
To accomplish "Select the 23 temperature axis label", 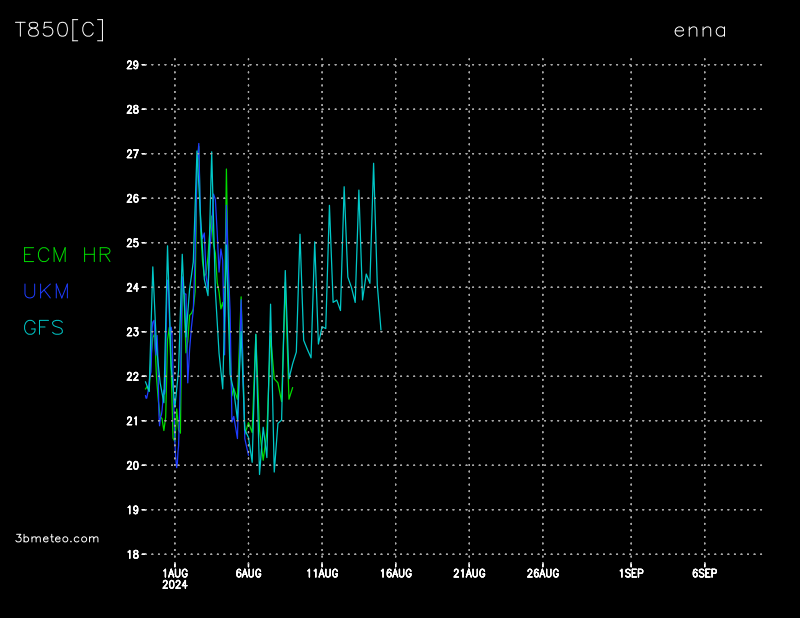I will click(x=132, y=332).
